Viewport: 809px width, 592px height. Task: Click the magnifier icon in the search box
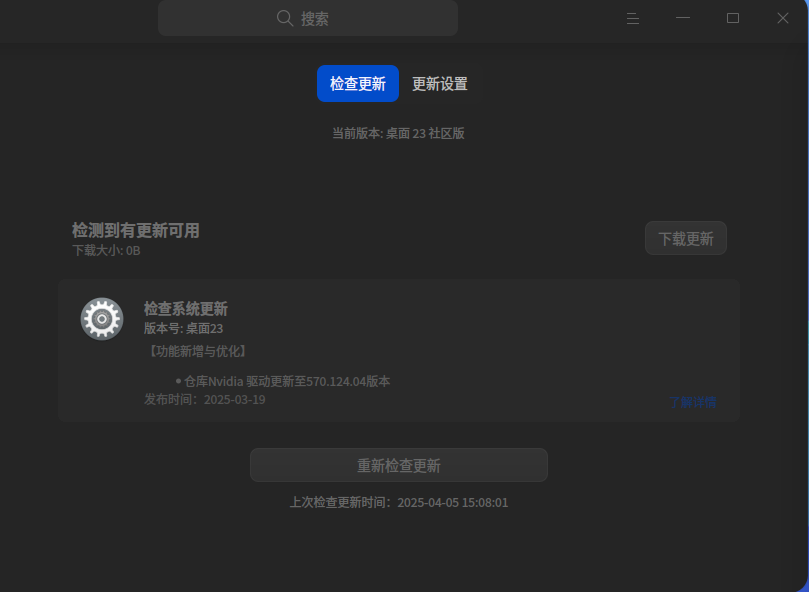[x=285, y=18]
